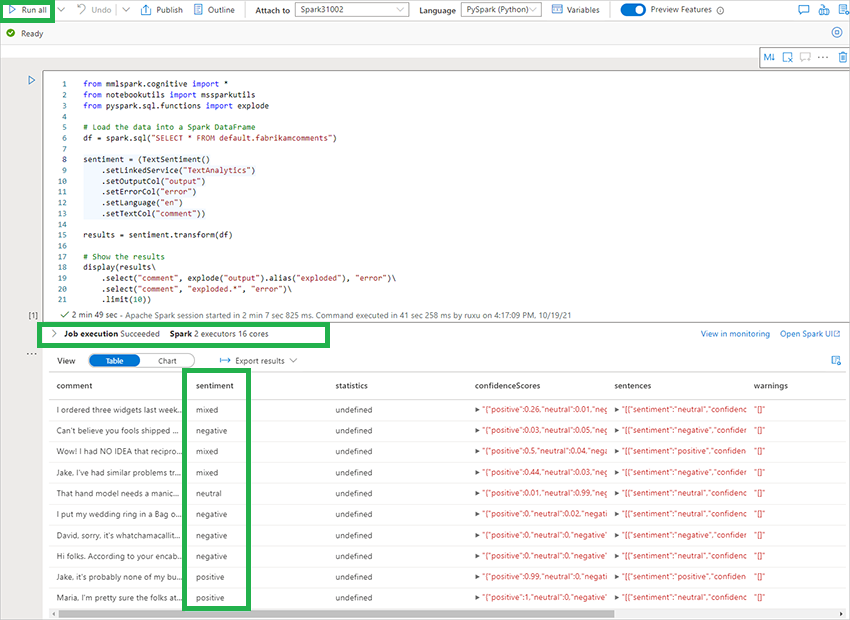Expand confidenceScores for 'Can't believe you fools' row
The image size is (850, 620).
[477, 430]
